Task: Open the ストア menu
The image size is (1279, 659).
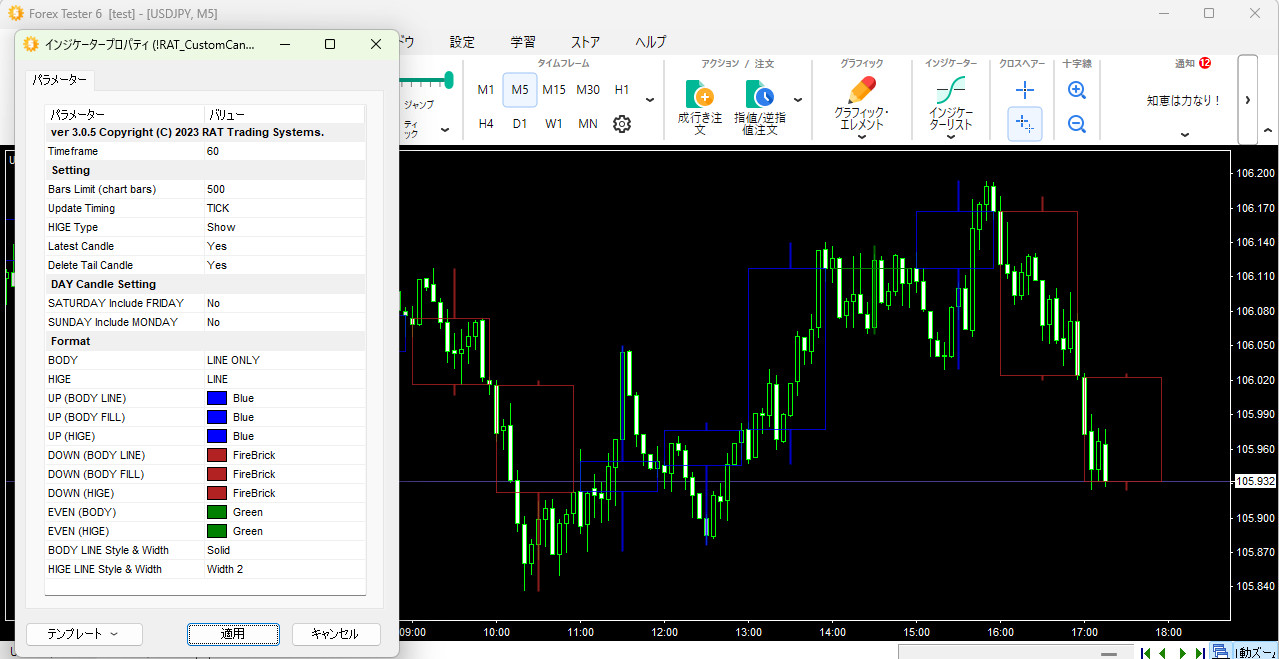Action: (x=586, y=42)
